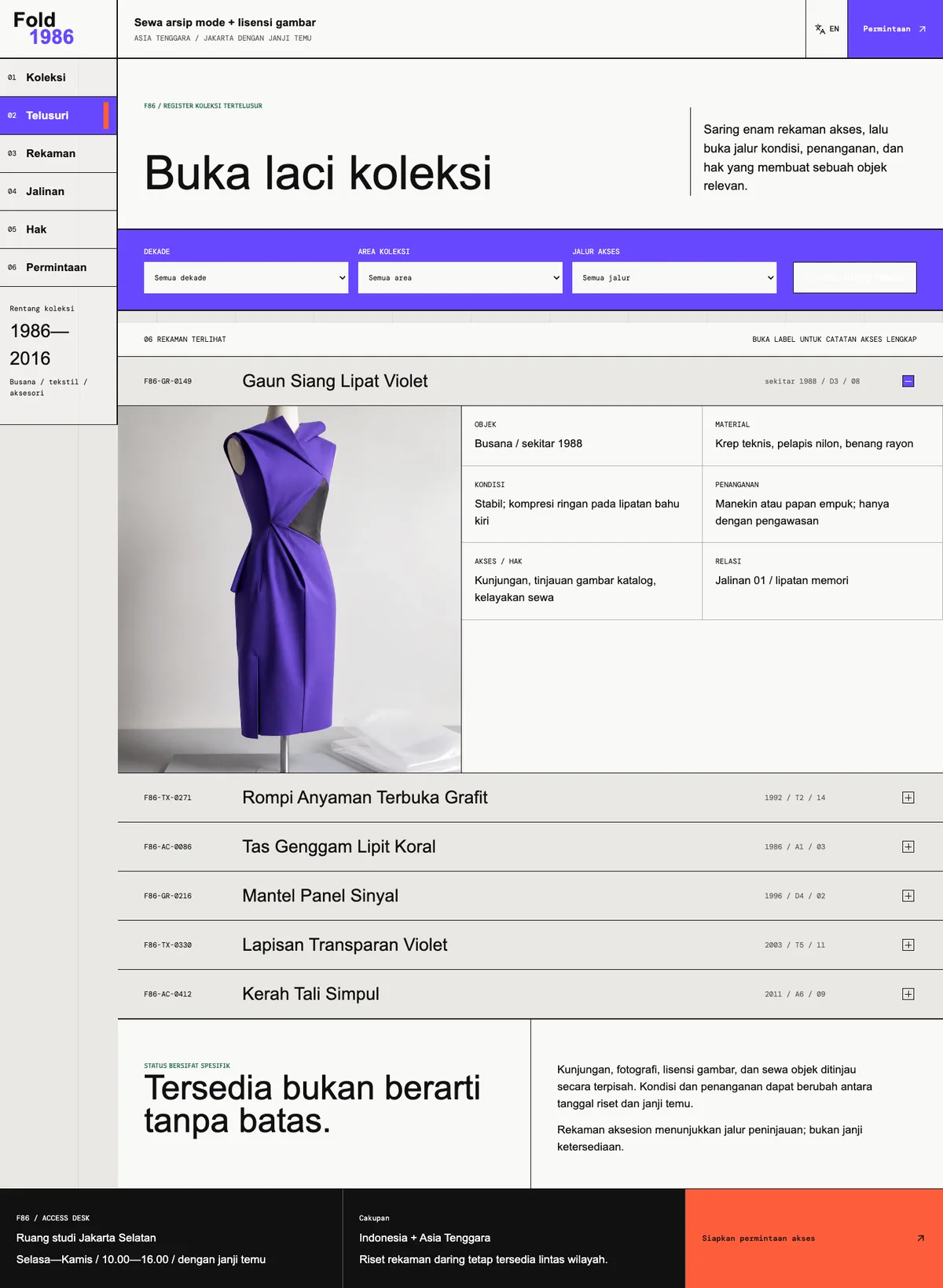943x1288 pixels.
Task: Click the header 'Sewa arsip mode + lisensi gambar'
Action: (225, 22)
